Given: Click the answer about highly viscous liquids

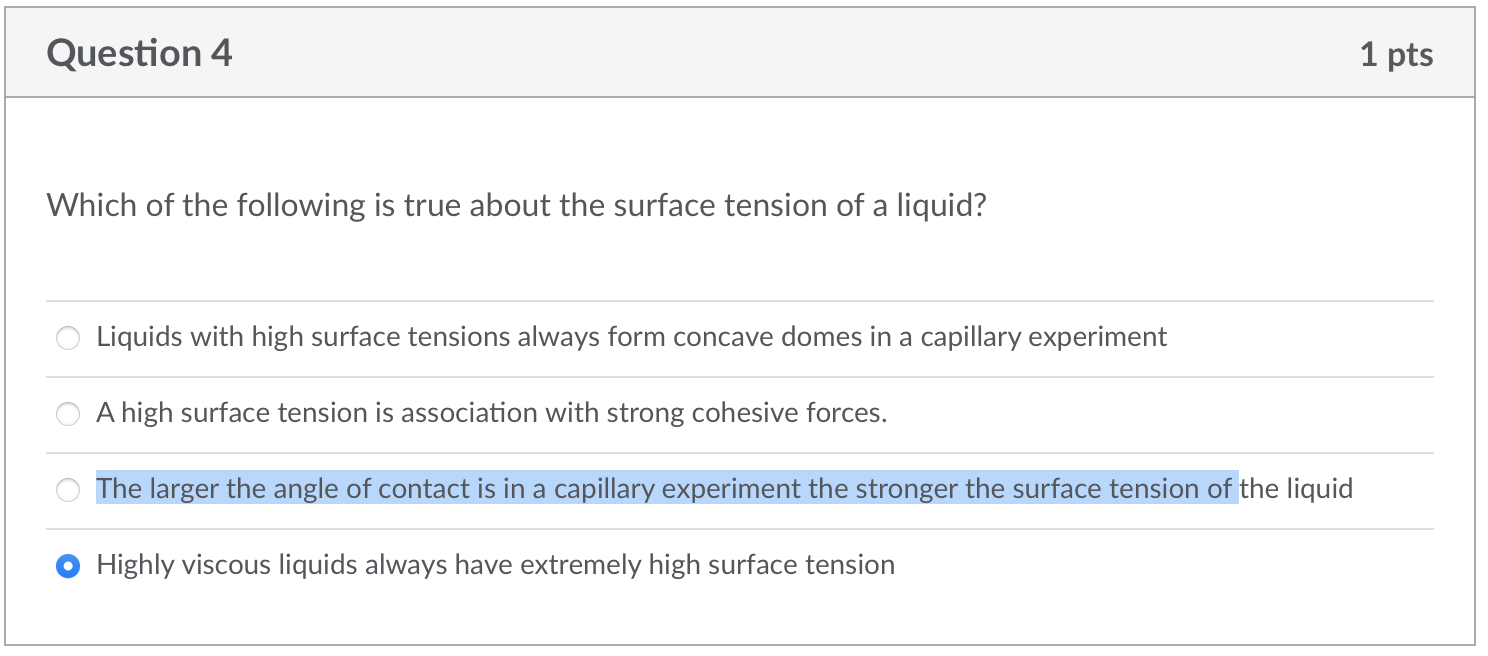Looking at the screenshot, I should [x=495, y=566].
